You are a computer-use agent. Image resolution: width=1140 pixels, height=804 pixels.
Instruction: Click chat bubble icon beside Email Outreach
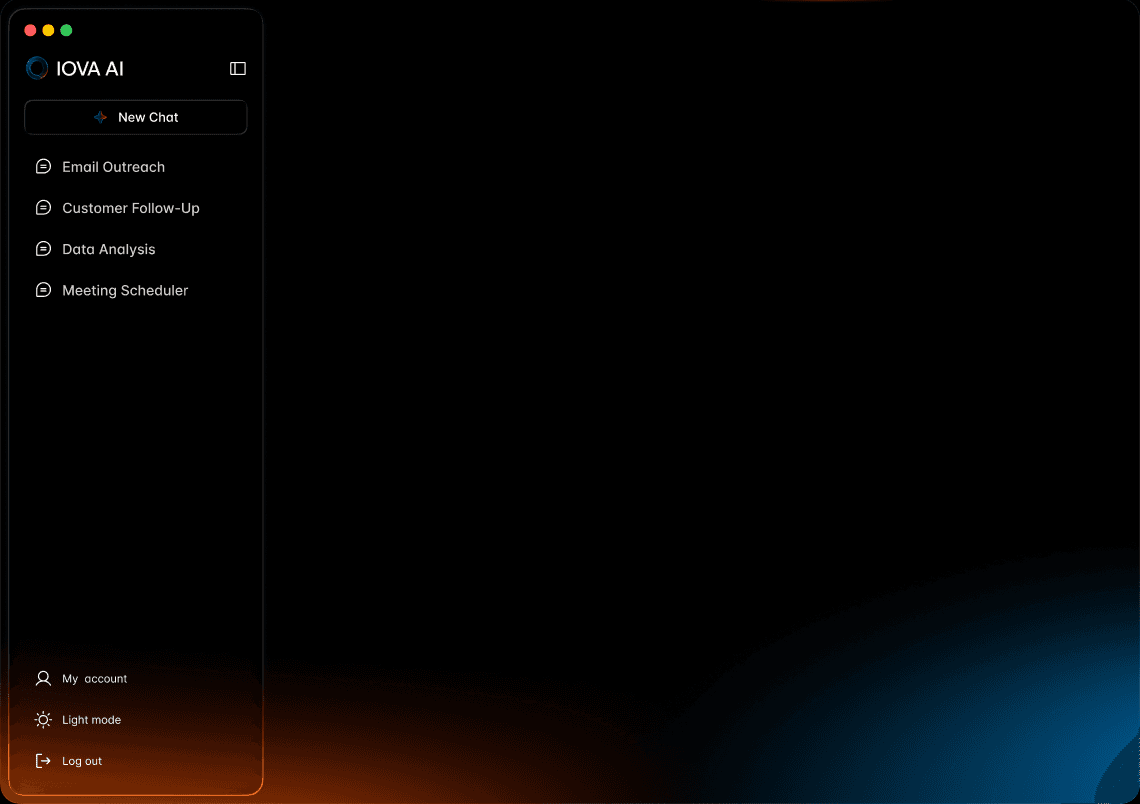44,166
